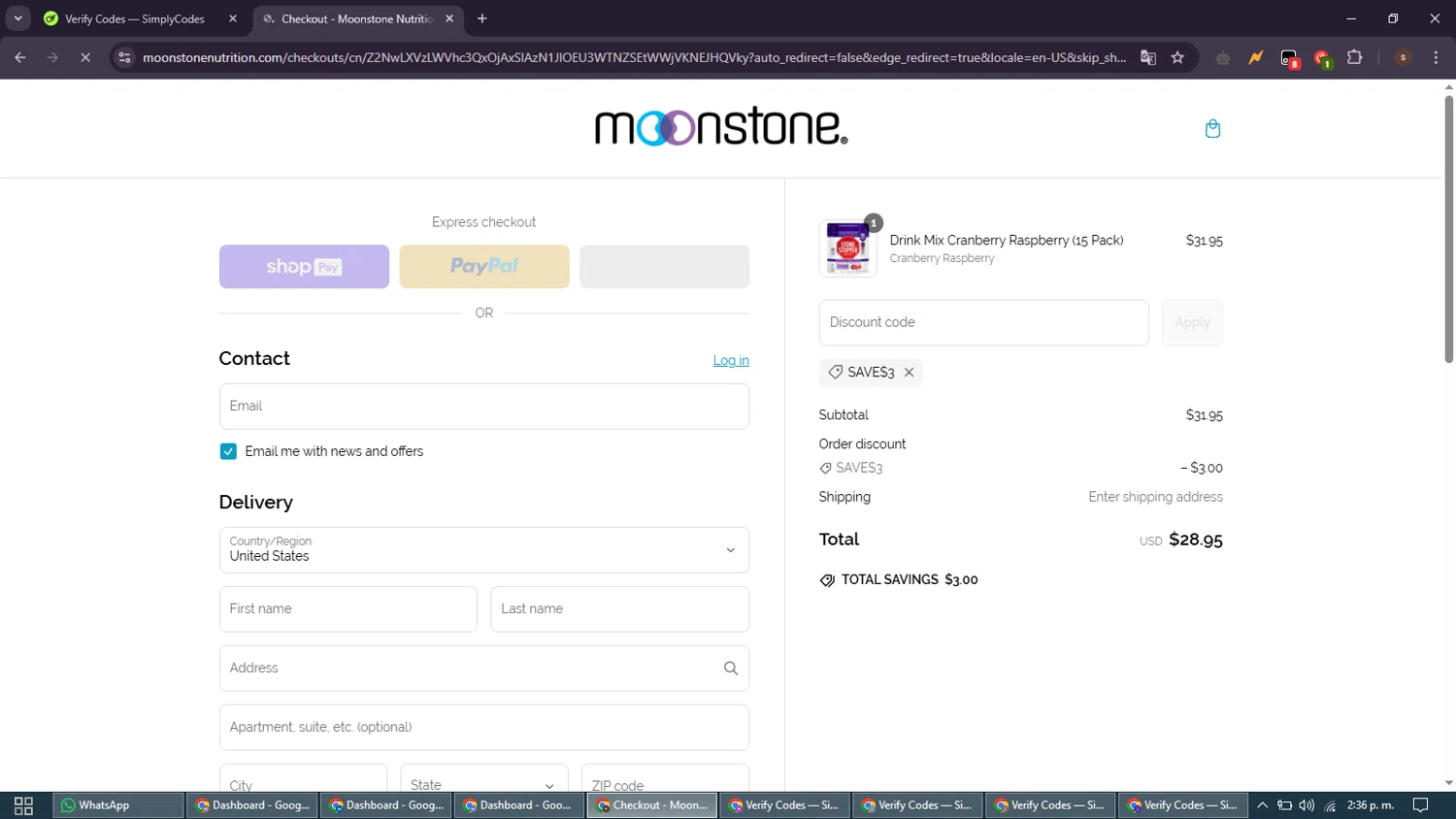Click the Total $28.95 amount
1456x819 pixels.
(1196, 540)
